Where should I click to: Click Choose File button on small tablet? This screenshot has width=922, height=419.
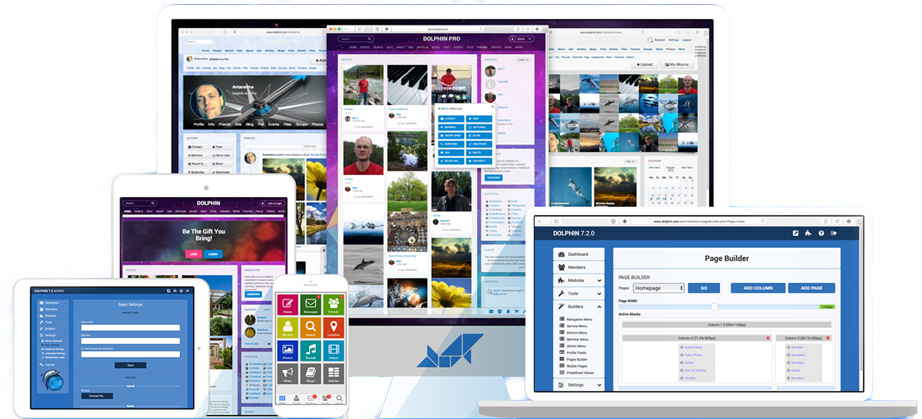(97, 396)
